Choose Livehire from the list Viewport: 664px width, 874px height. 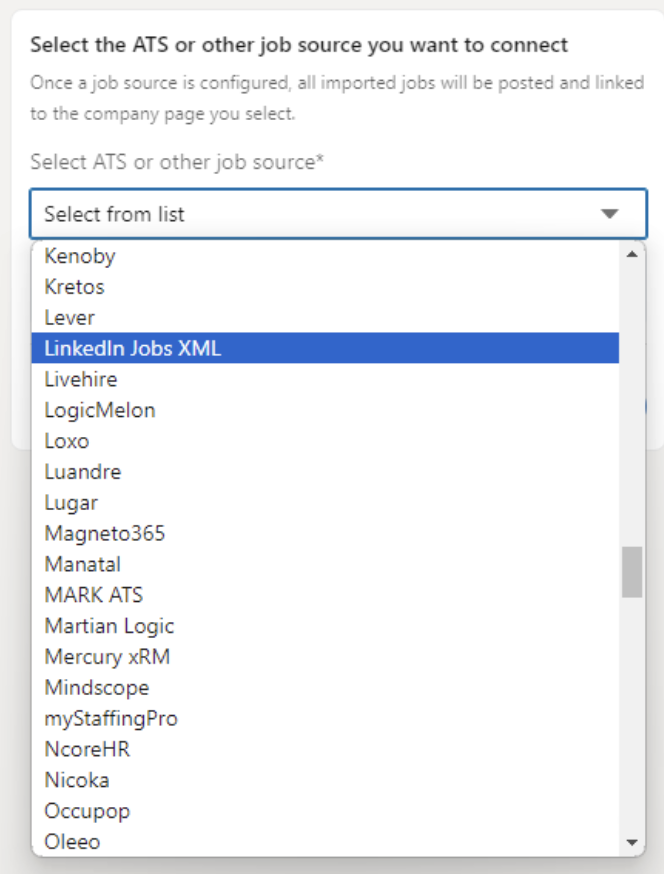81,379
